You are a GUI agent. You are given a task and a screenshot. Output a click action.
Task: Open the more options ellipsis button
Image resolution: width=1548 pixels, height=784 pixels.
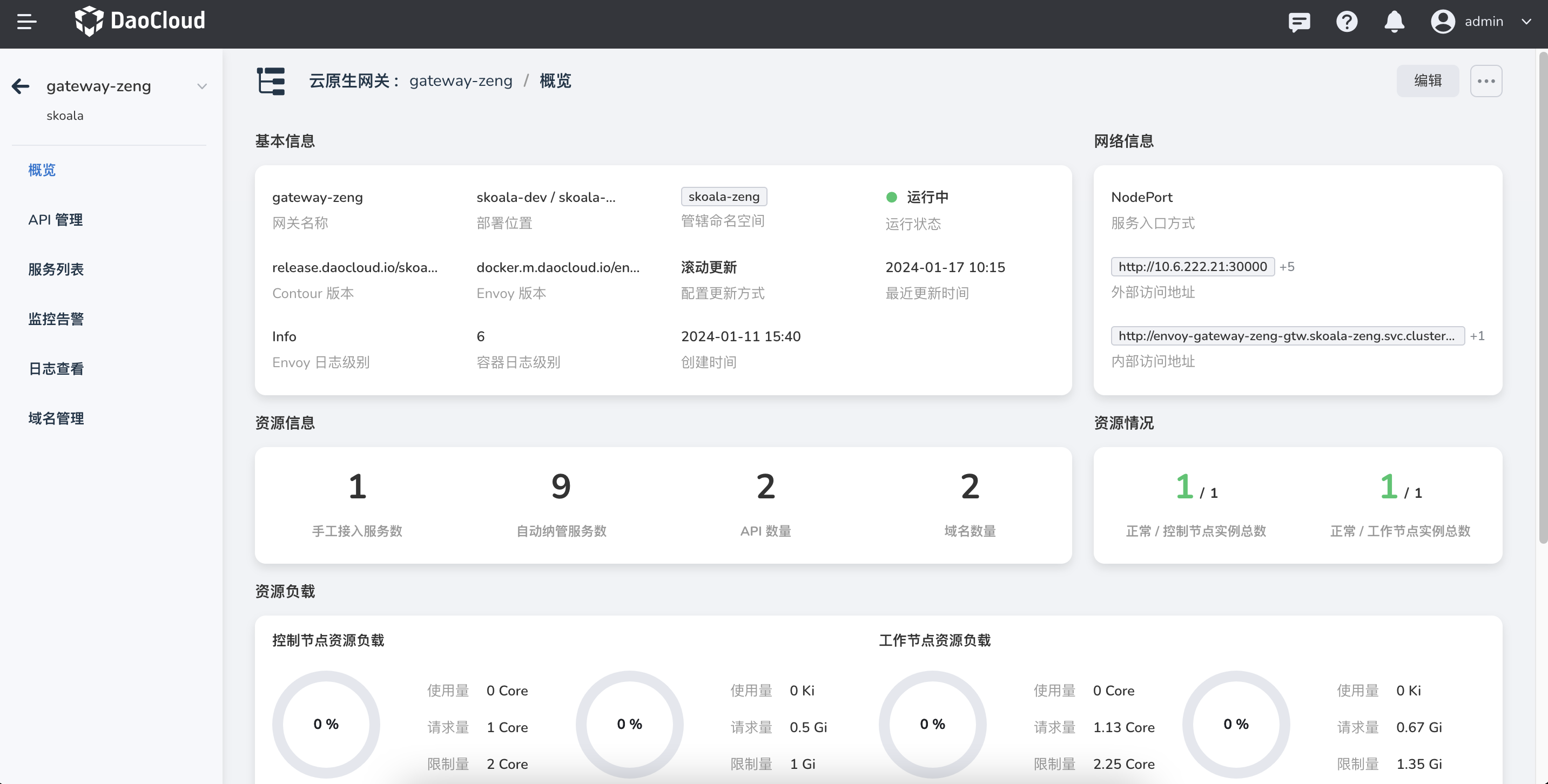click(1486, 80)
